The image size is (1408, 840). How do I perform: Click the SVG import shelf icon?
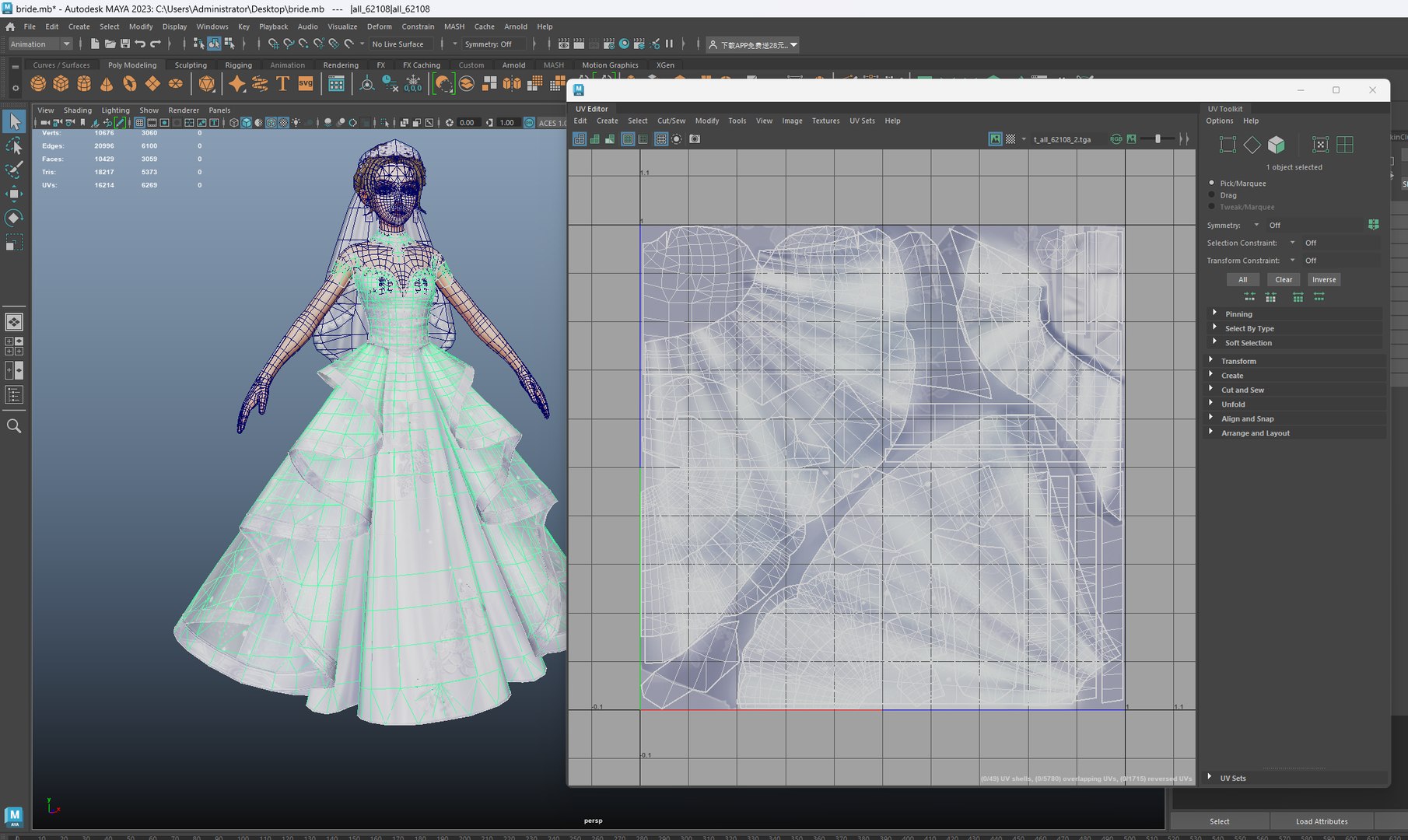(306, 83)
